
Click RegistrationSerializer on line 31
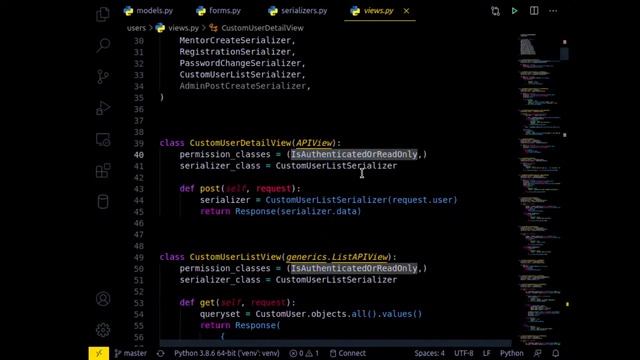[235, 52]
